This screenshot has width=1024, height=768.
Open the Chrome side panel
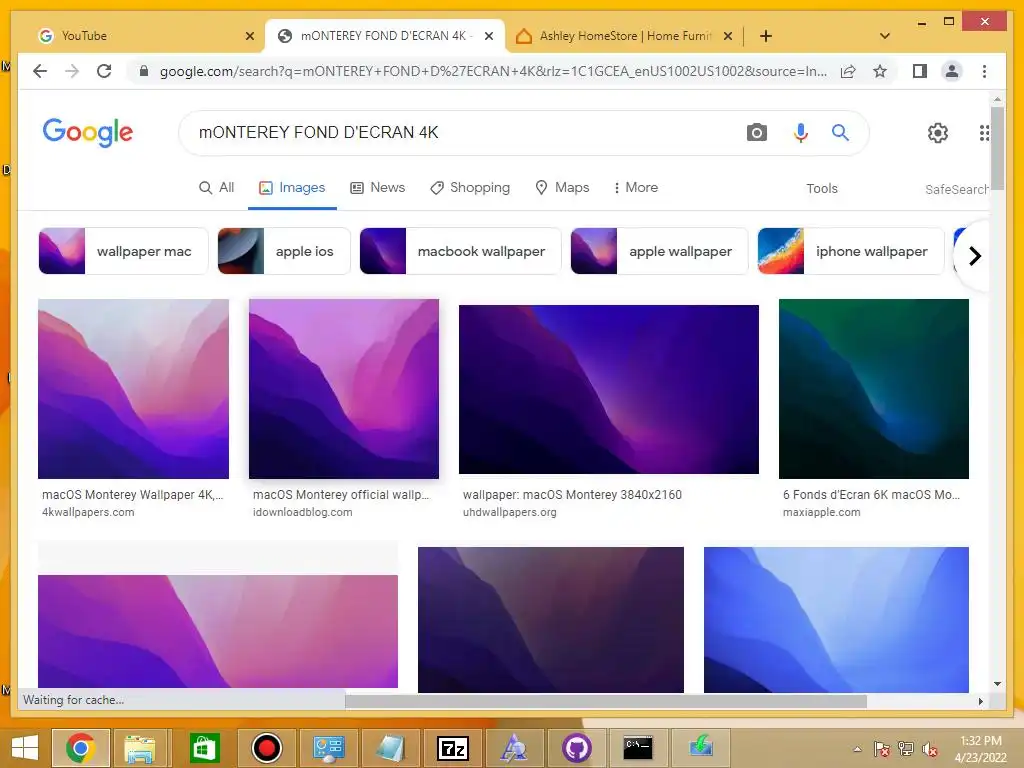[920, 71]
